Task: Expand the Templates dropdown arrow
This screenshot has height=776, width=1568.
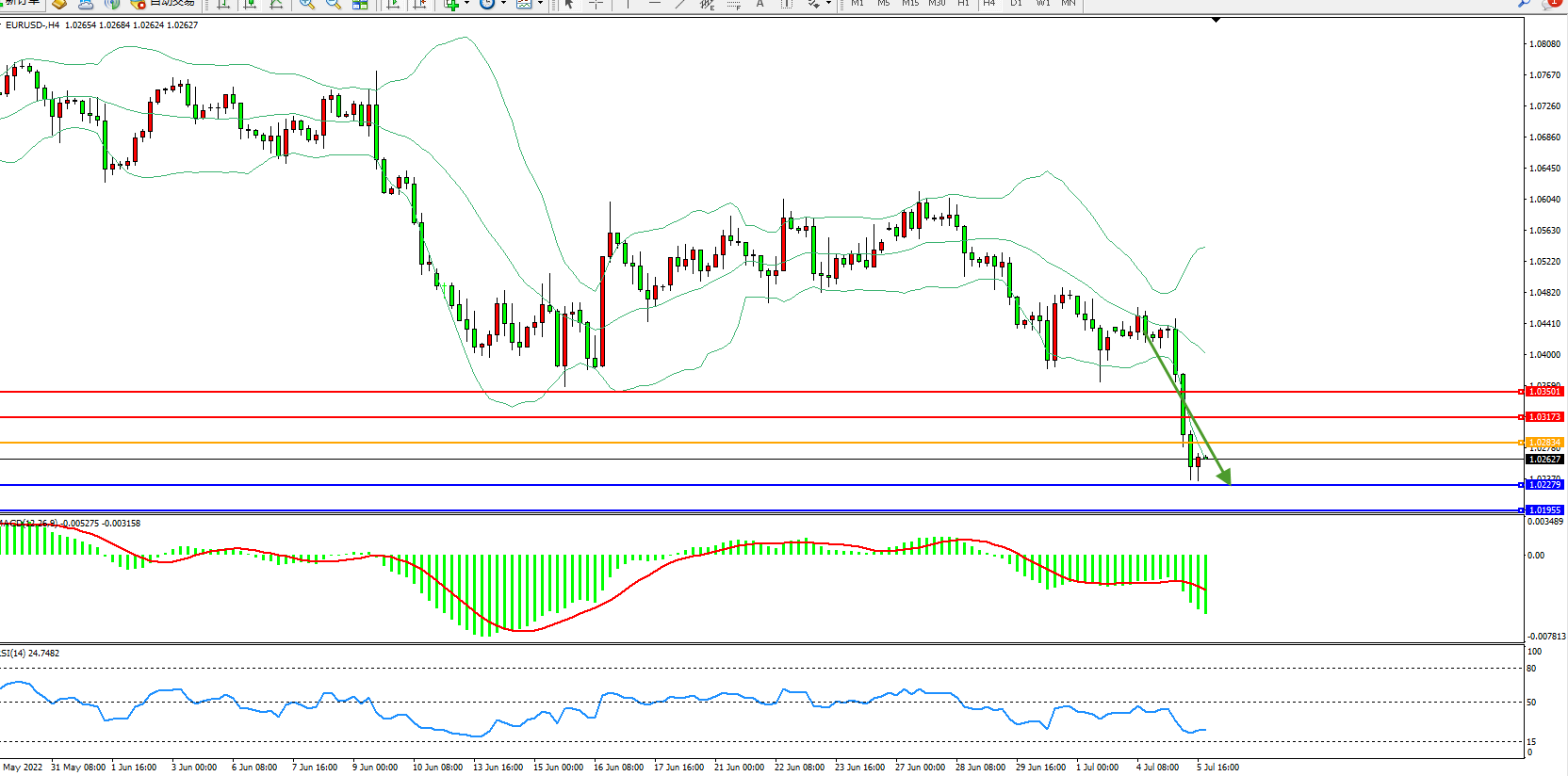Action: [x=540, y=4]
